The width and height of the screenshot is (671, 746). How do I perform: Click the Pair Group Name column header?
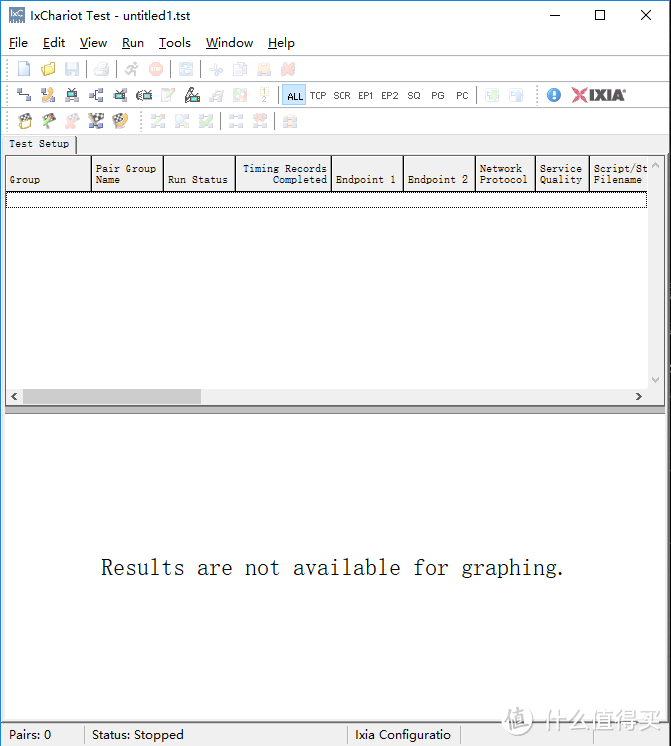click(x=128, y=174)
